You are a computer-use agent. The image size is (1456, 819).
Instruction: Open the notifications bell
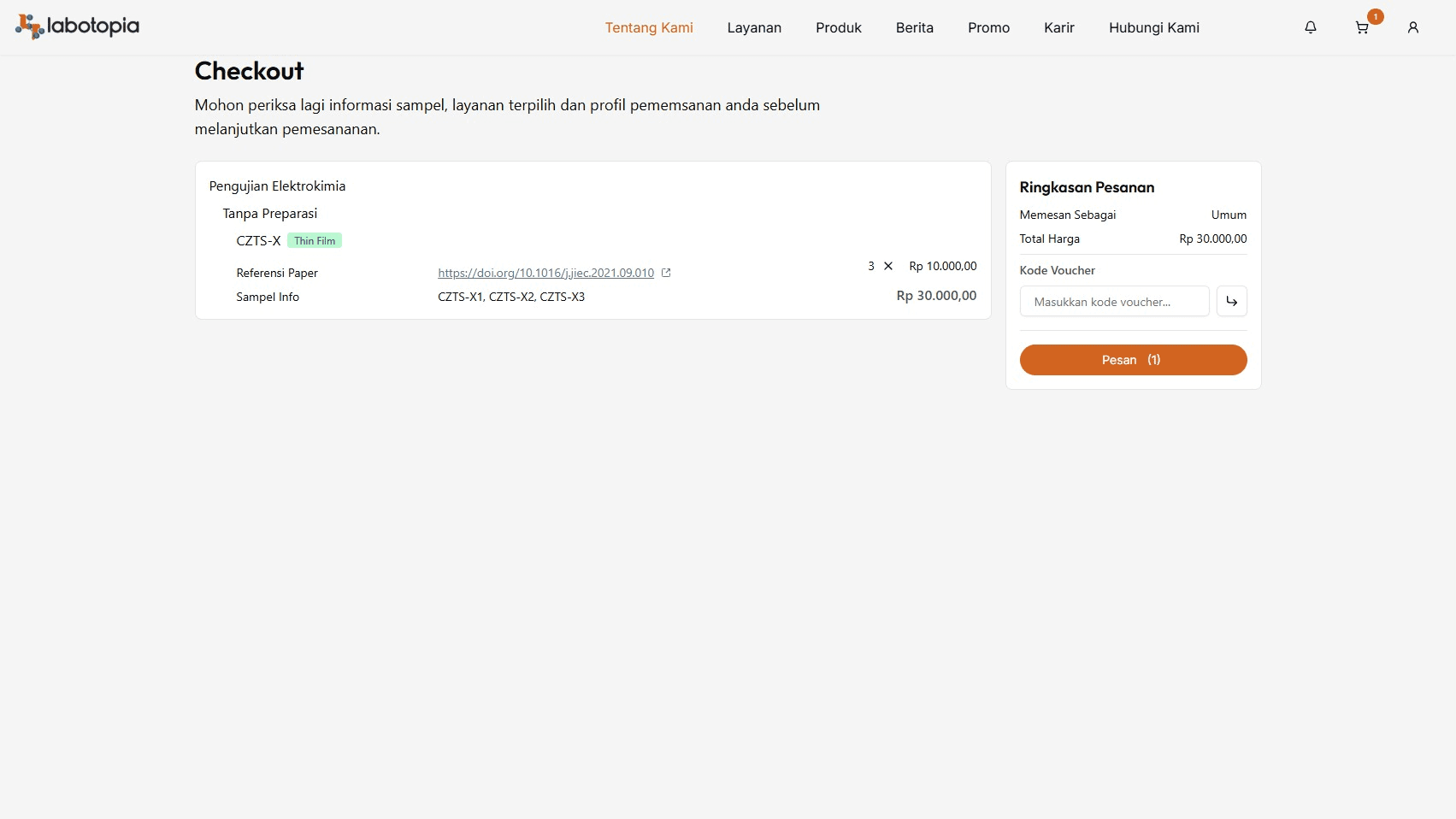click(1310, 27)
